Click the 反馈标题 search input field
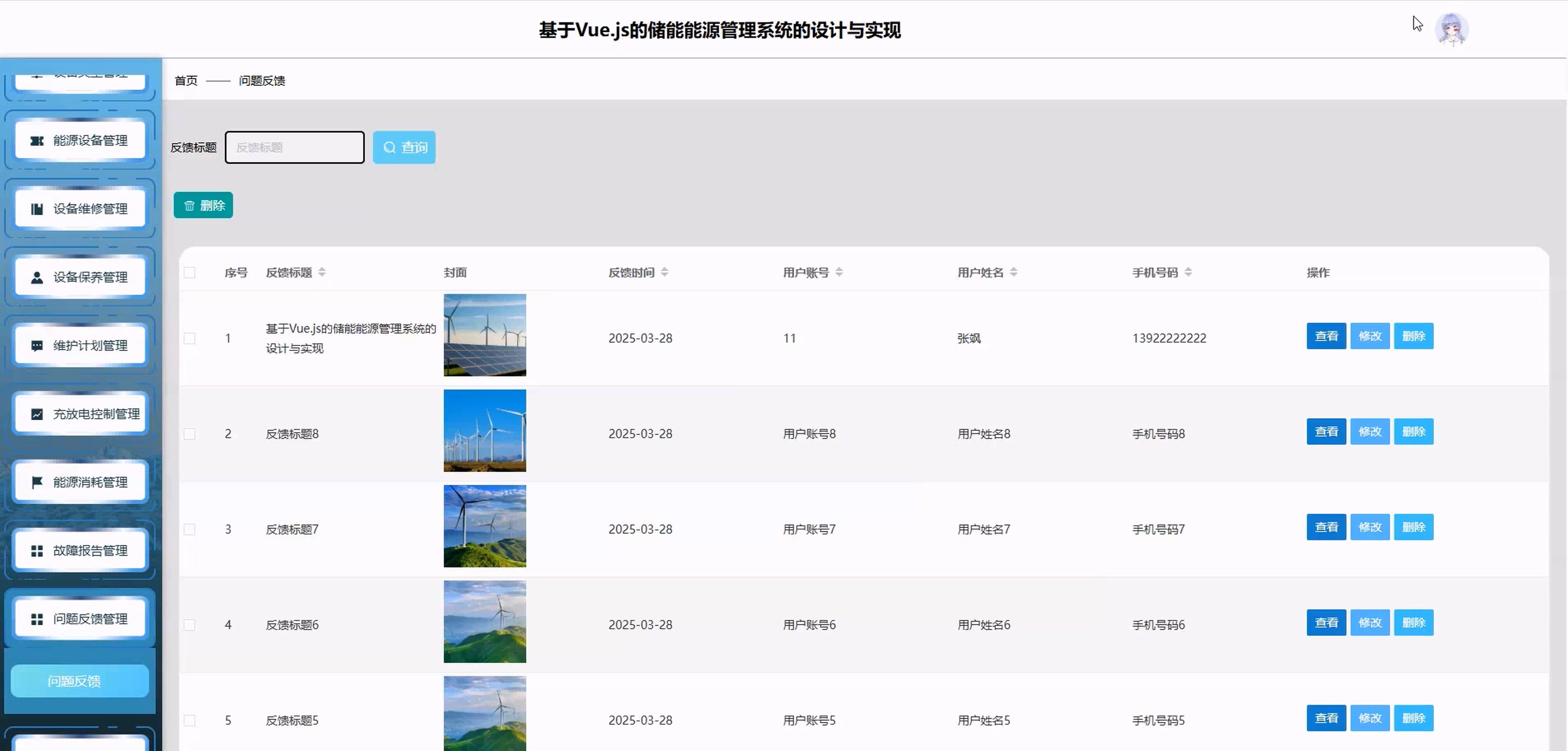 point(295,147)
